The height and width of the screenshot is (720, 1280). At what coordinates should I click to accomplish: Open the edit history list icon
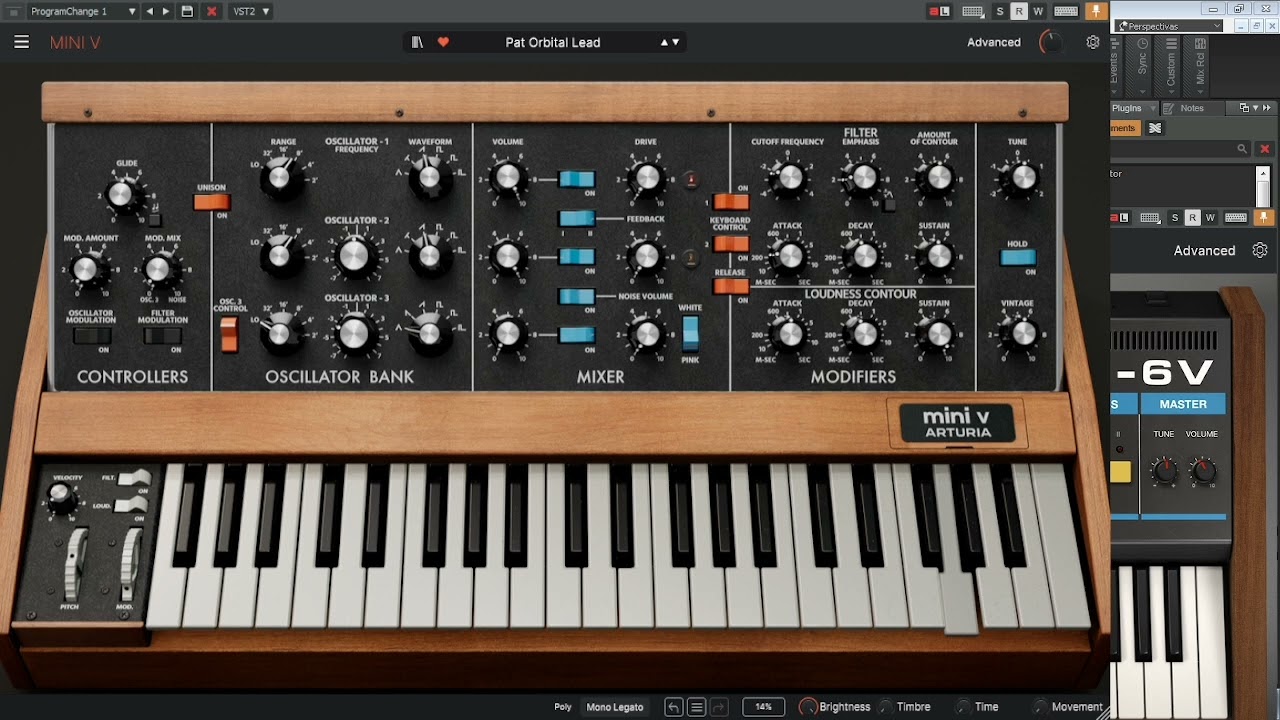[697, 707]
